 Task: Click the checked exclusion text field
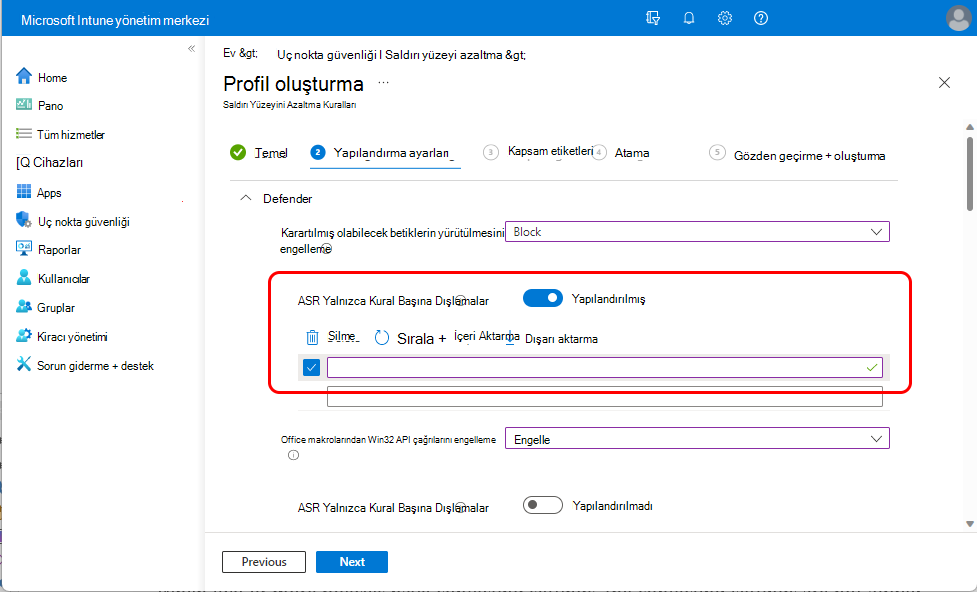[604, 368]
